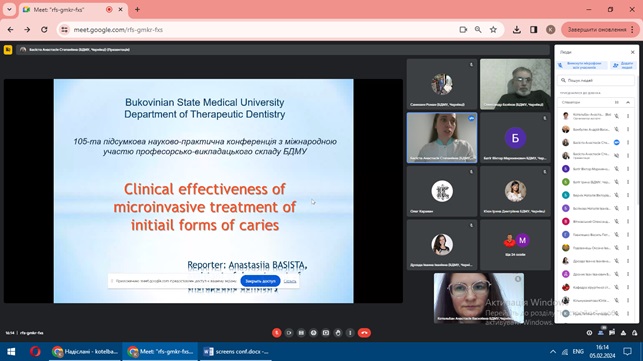This screenshot has width=643, height=361.
Task: Open meeting details info icon
Action: click(x=589, y=333)
